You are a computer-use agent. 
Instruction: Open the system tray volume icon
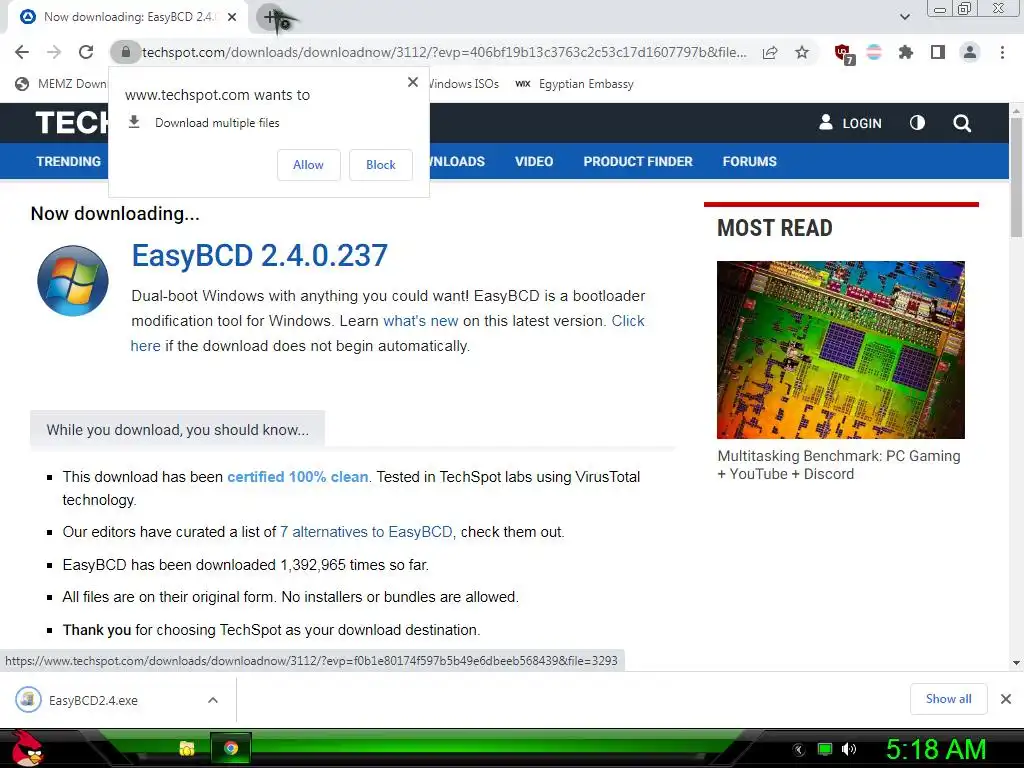tap(849, 749)
